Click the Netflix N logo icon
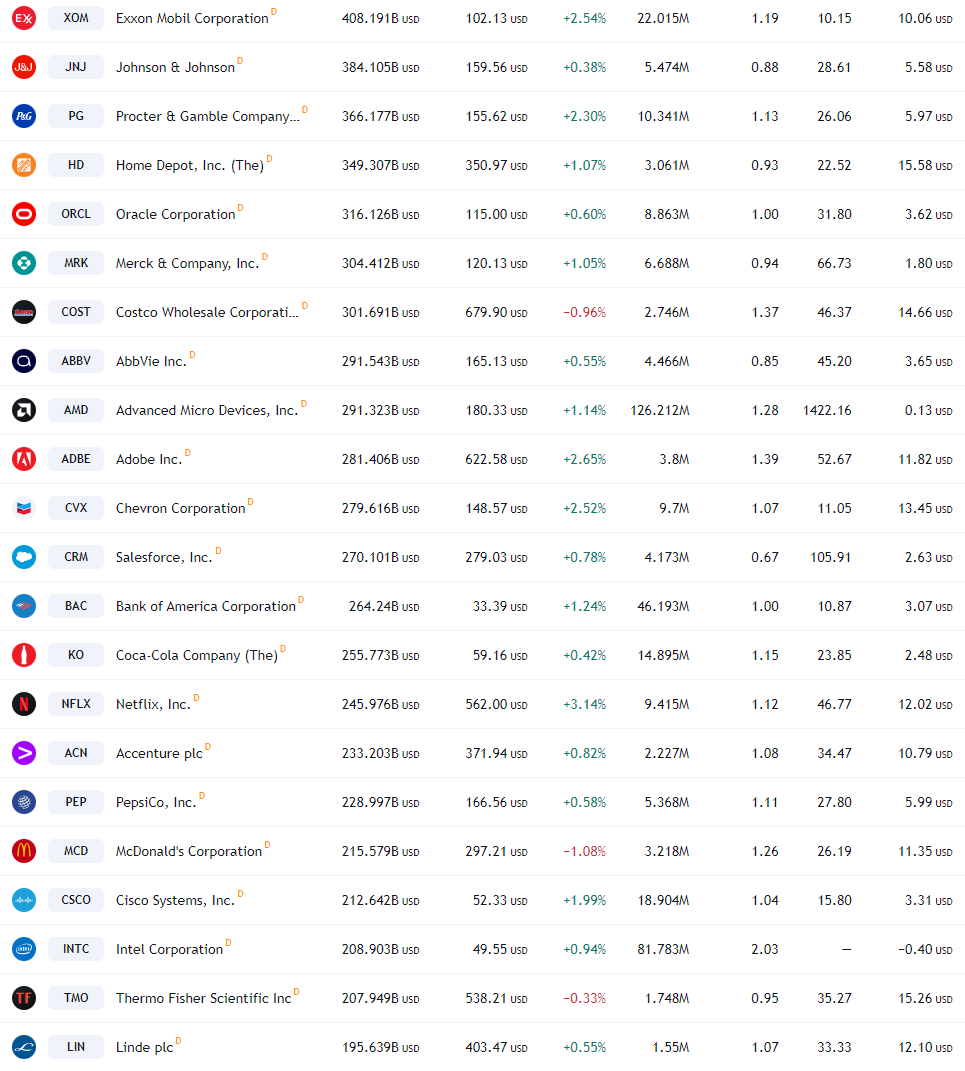 24,704
